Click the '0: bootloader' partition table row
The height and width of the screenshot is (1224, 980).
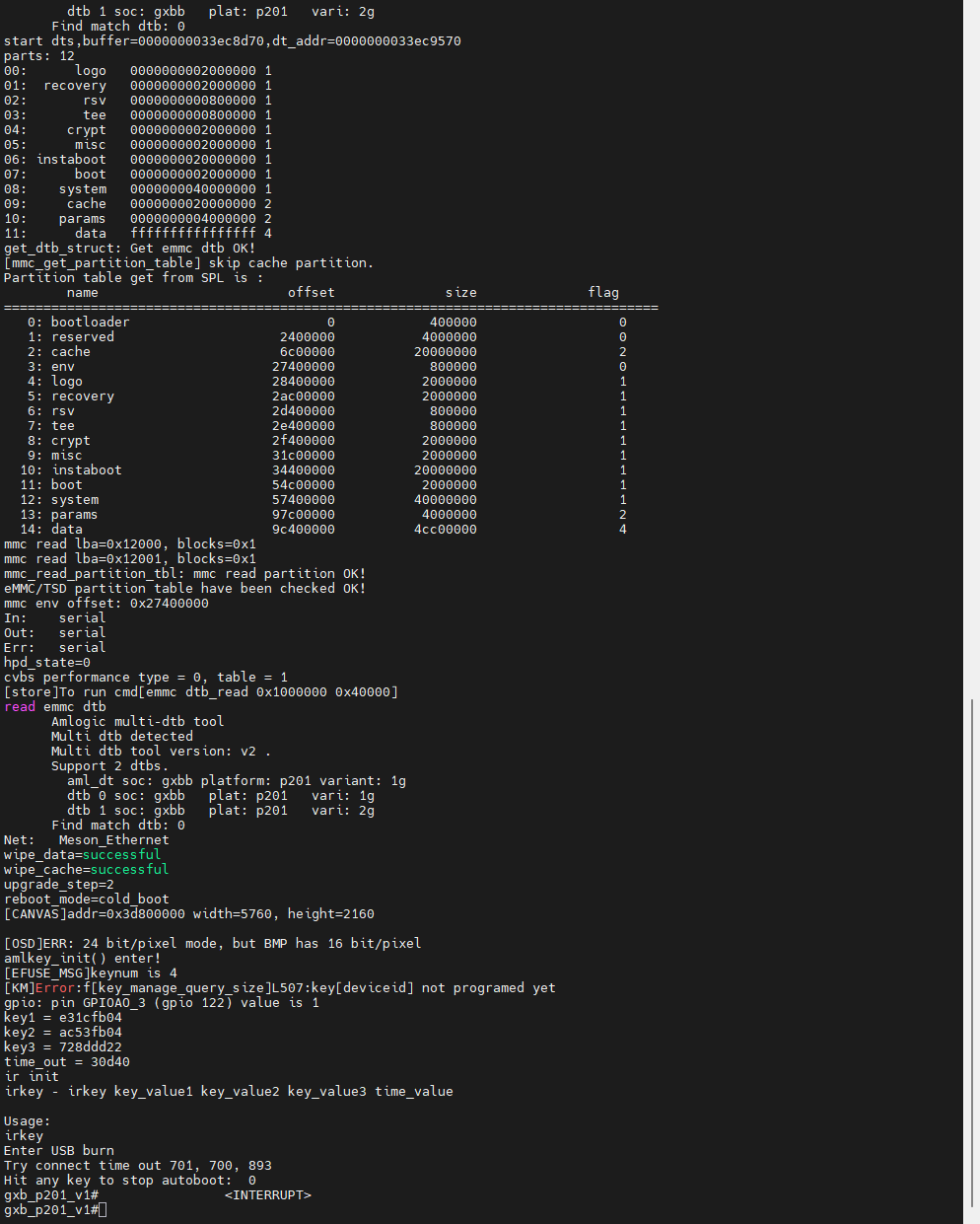327,323
